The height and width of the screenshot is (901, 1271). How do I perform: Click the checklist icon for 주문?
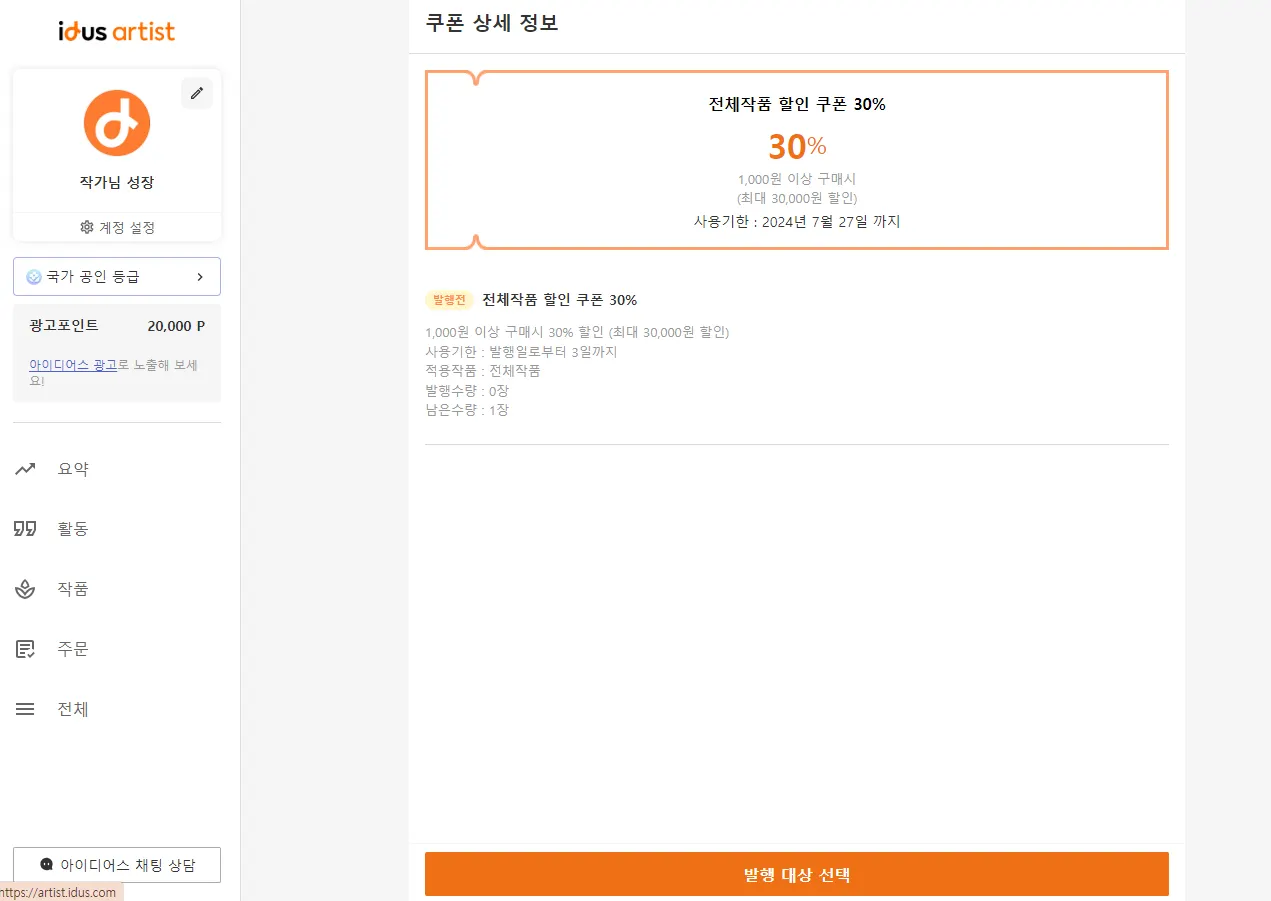click(x=25, y=649)
